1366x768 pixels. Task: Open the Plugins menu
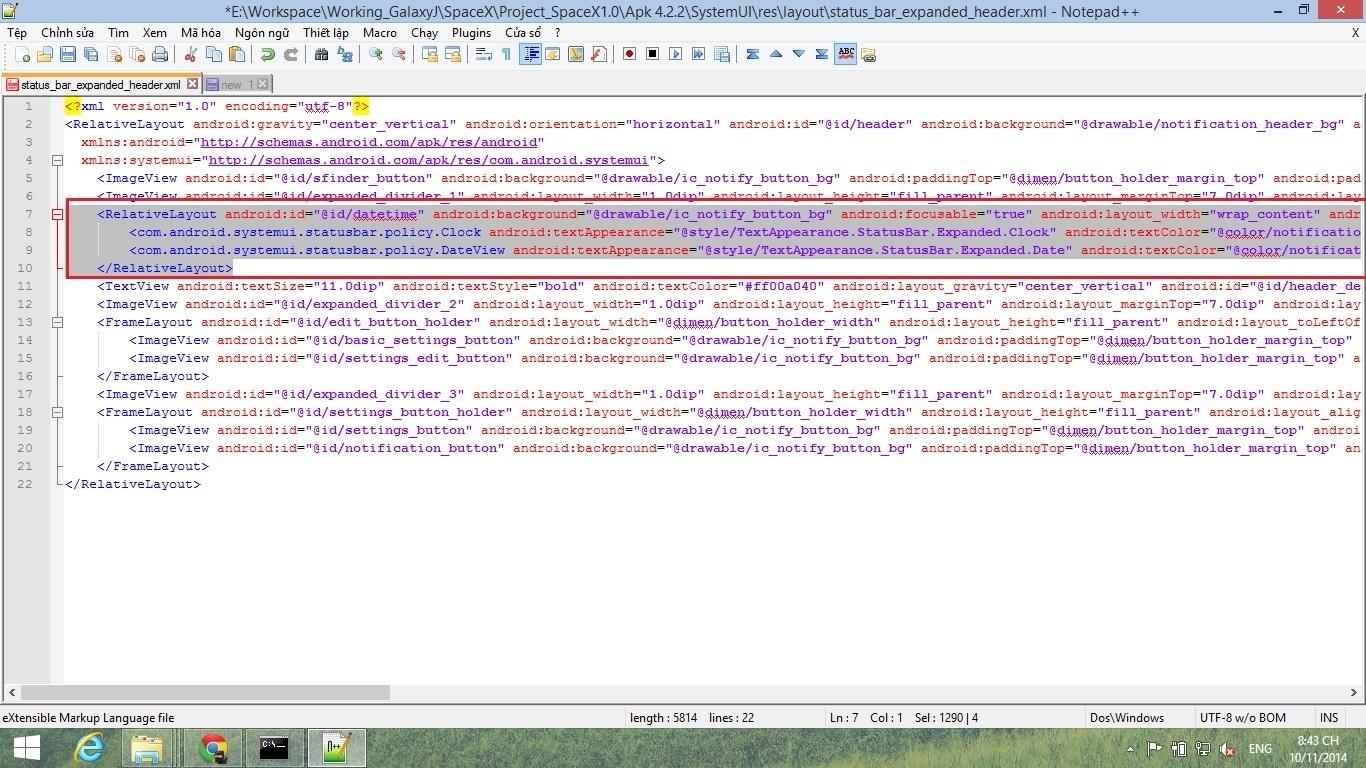[x=471, y=32]
